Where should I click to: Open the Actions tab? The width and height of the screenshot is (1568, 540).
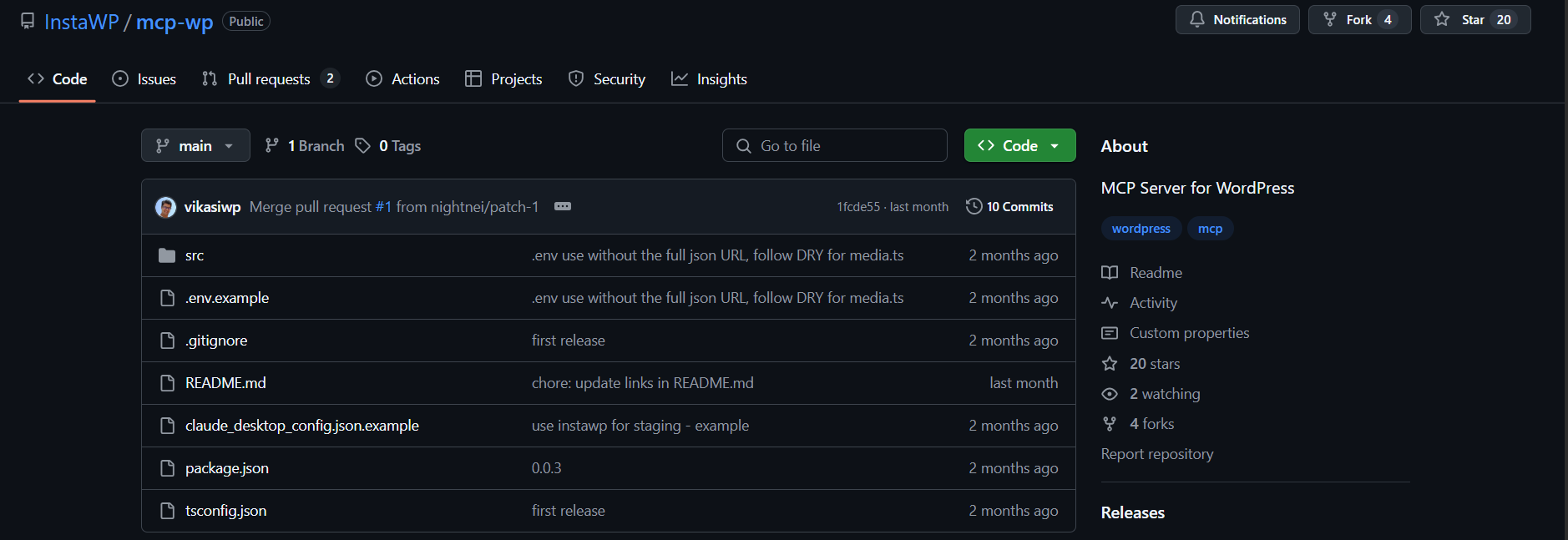point(403,79)
